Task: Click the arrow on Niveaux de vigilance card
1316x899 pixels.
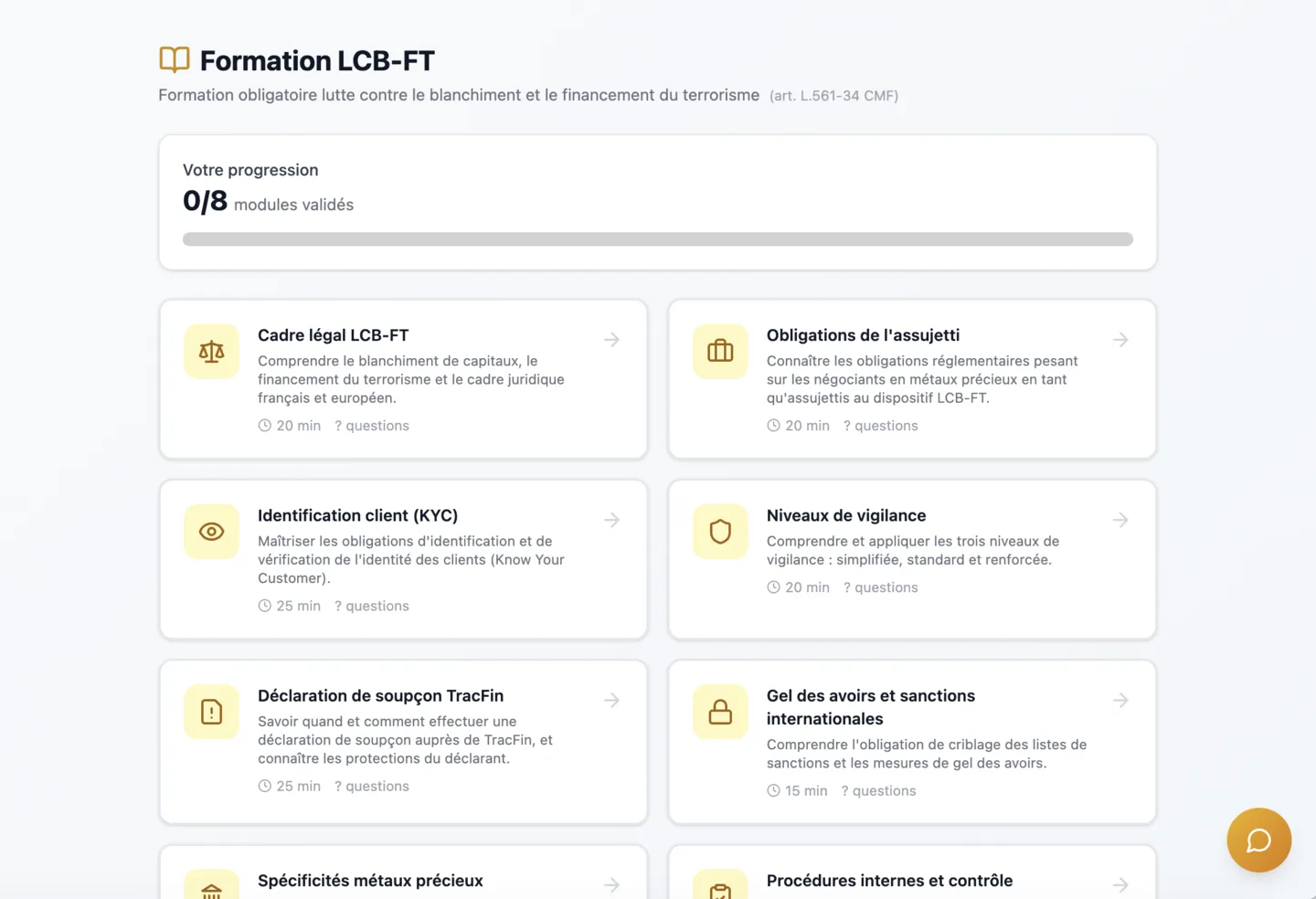Action: (x=1120, y=520)
